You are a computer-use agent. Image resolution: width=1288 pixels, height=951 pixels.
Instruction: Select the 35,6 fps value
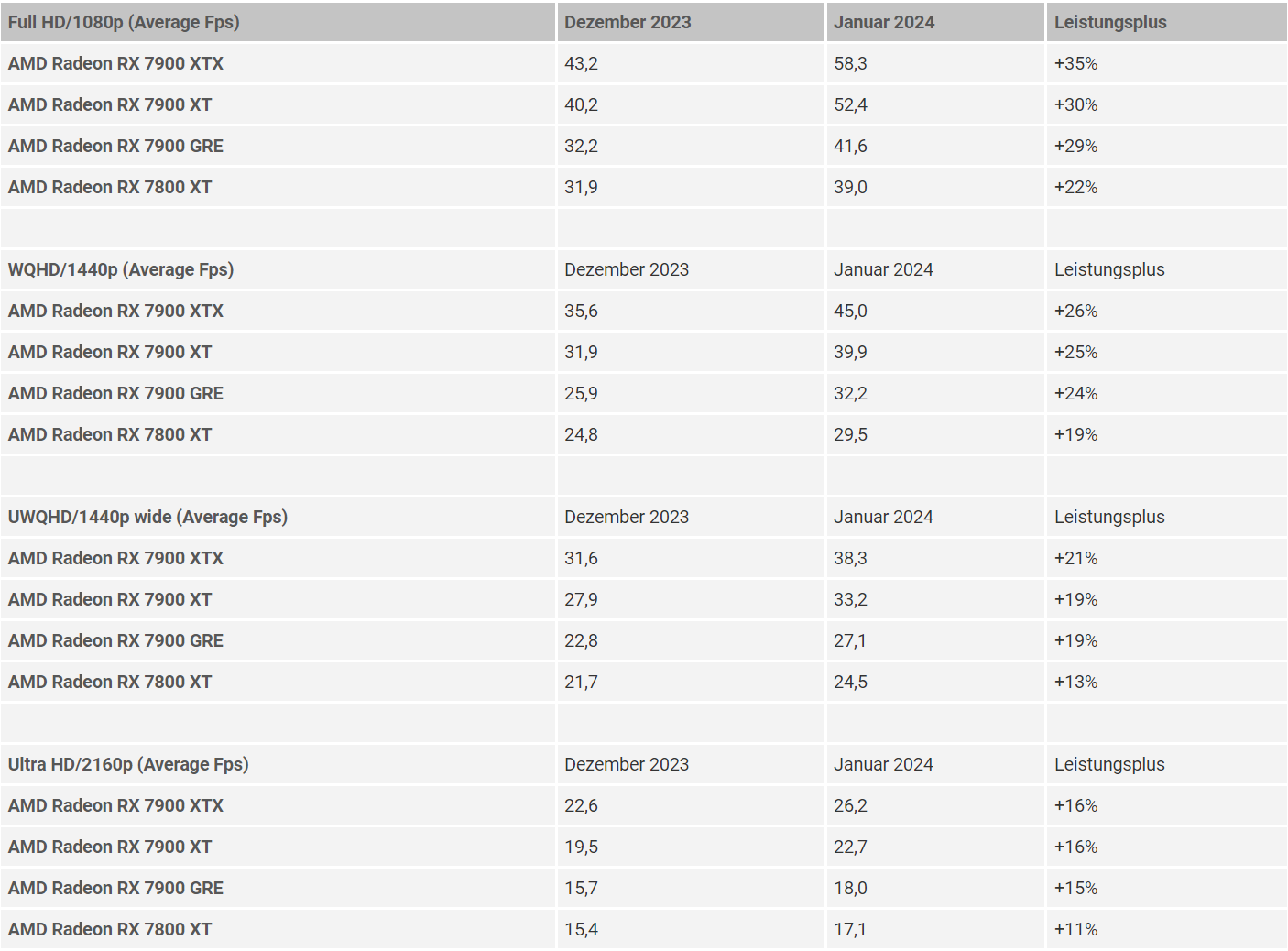[581, 312]
